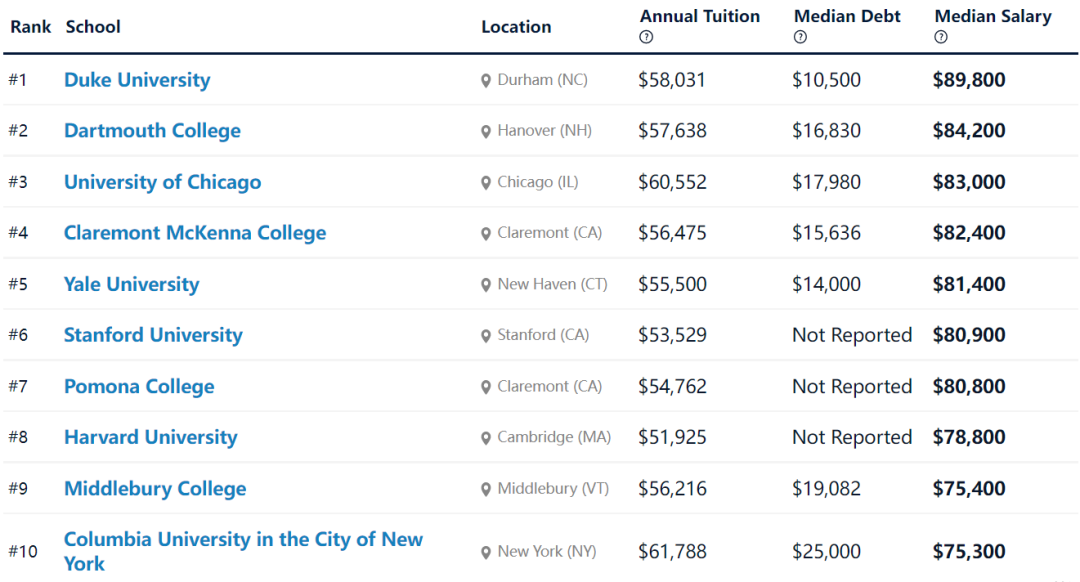Click the Annual Tuition help icon
Screen dimensions: 1080x582
click(x=646, y=37)
